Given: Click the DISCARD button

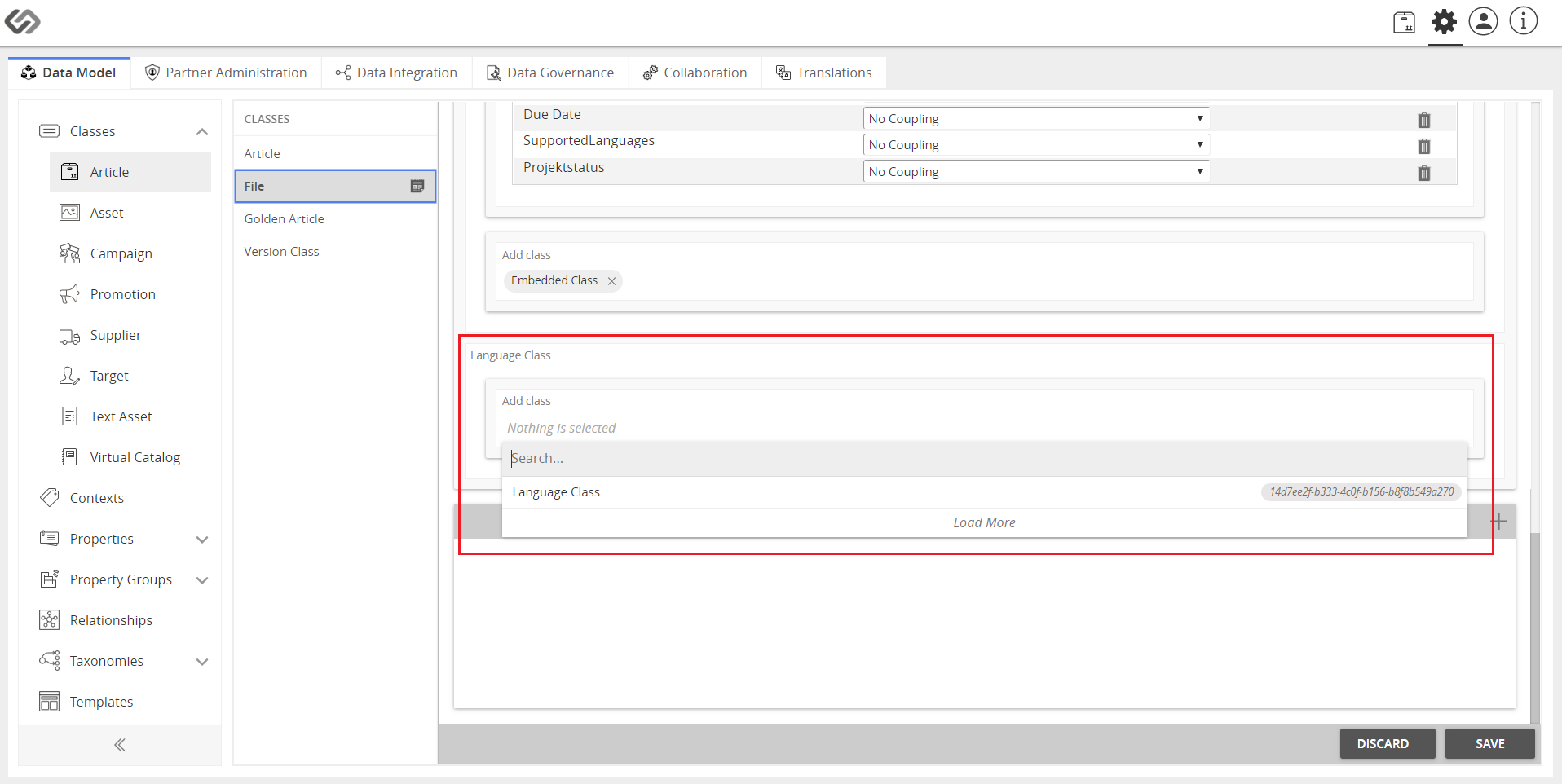Looking at the screenshot, I should click(x=1388, y=743).
